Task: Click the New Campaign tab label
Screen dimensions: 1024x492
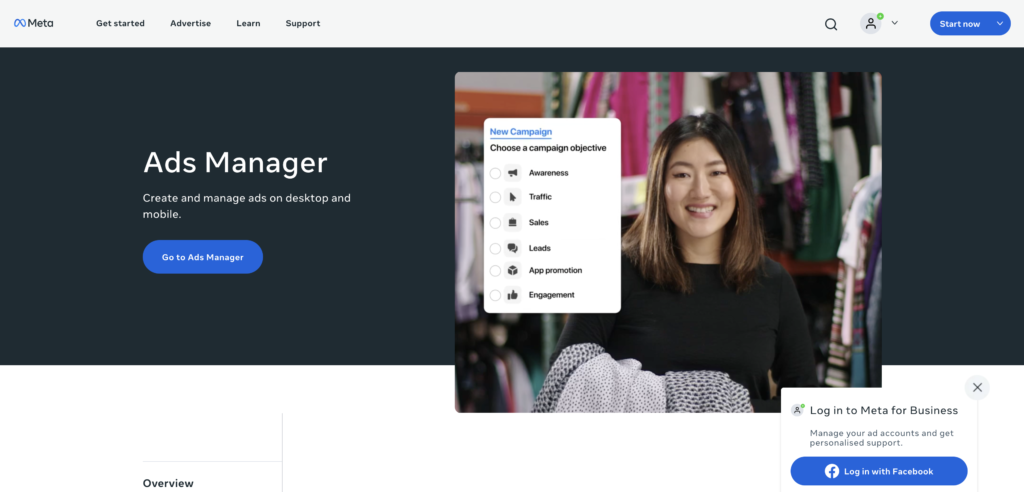Action: [520, 132]
